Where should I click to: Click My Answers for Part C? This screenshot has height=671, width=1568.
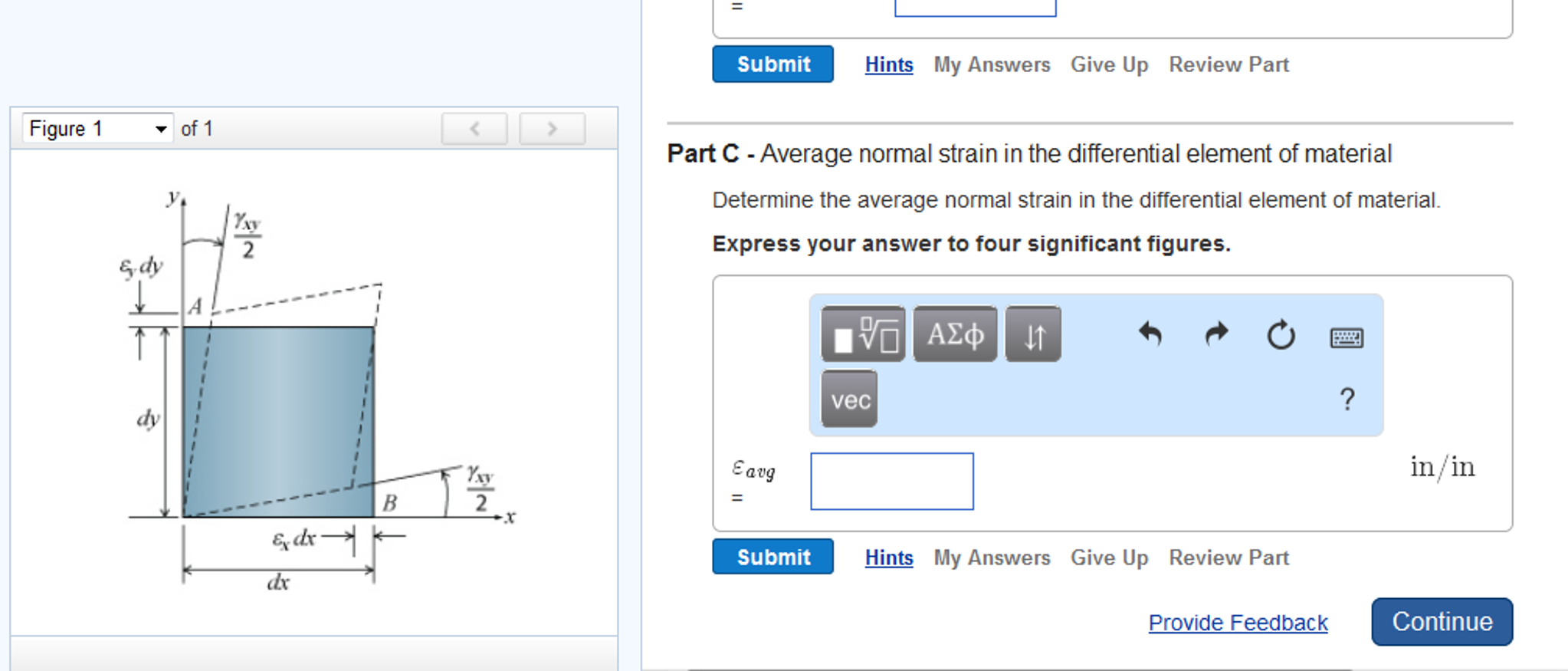992,558
